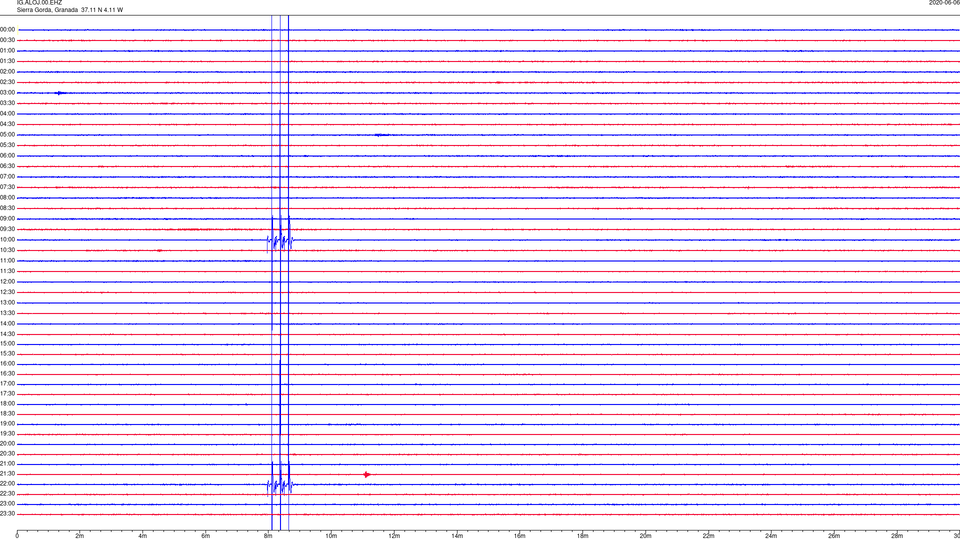This screenshot has height=540, width=960.
Task: Click the 8m tick on time axis
Action: pyautogui.click(x=268, y=536)
